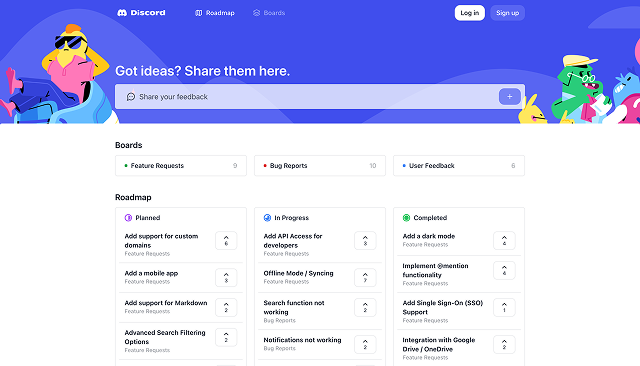Click the speech bubble icon in feedback field
This screenshot has height=366, width=640.
[131, 97]
